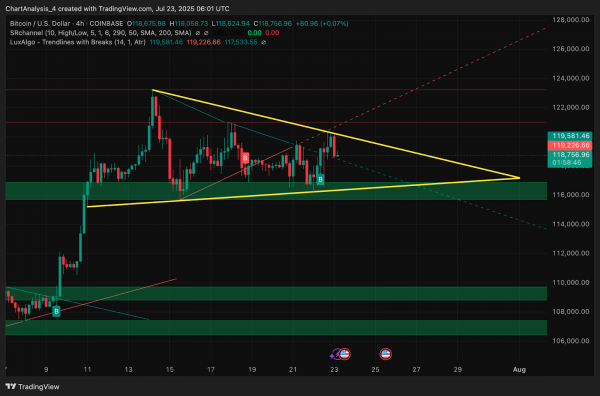Click the first error icon beside SRchannel settings
The image size is (600, 396).
[198, 33]
